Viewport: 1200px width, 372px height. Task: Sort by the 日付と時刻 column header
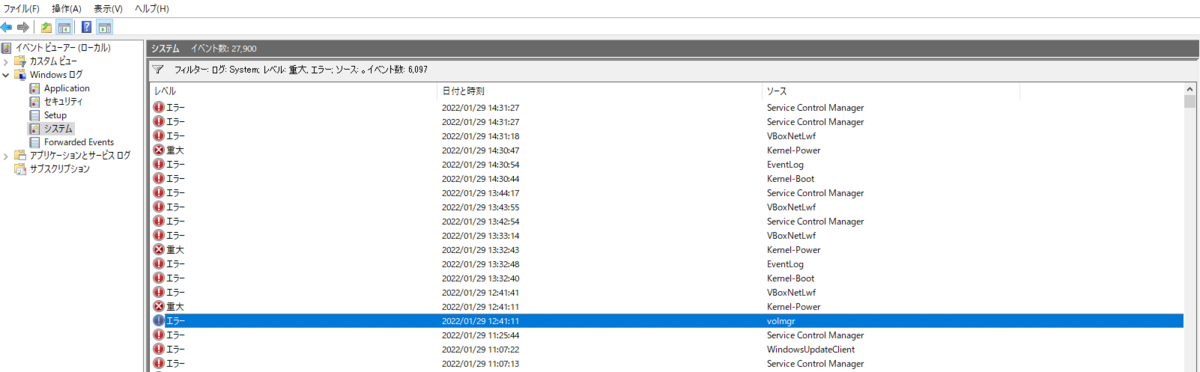click(600, 91)
